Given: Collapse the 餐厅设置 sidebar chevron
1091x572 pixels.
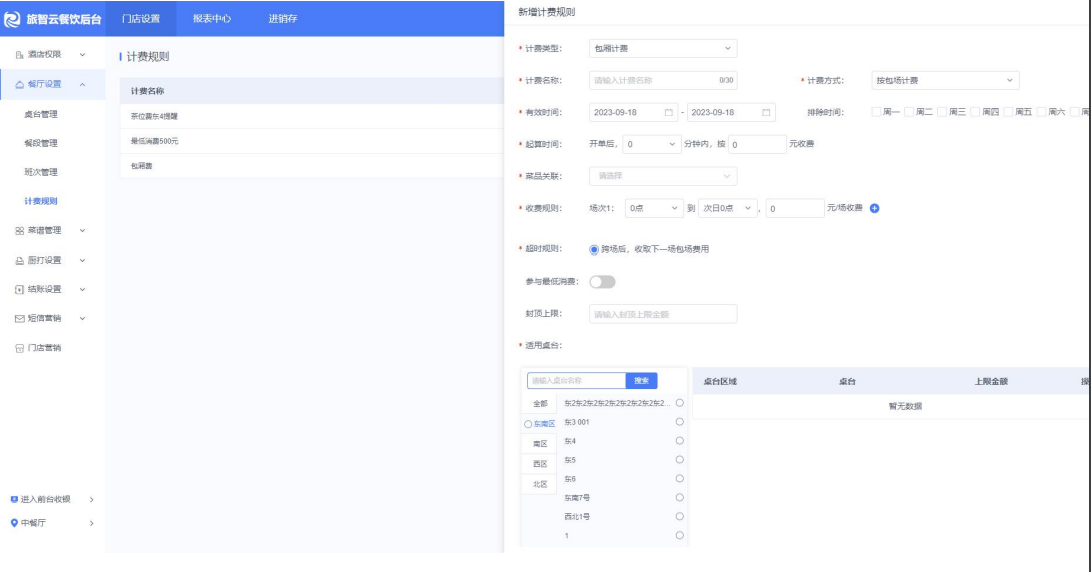Looking at the screenshot, I should 82,84.
